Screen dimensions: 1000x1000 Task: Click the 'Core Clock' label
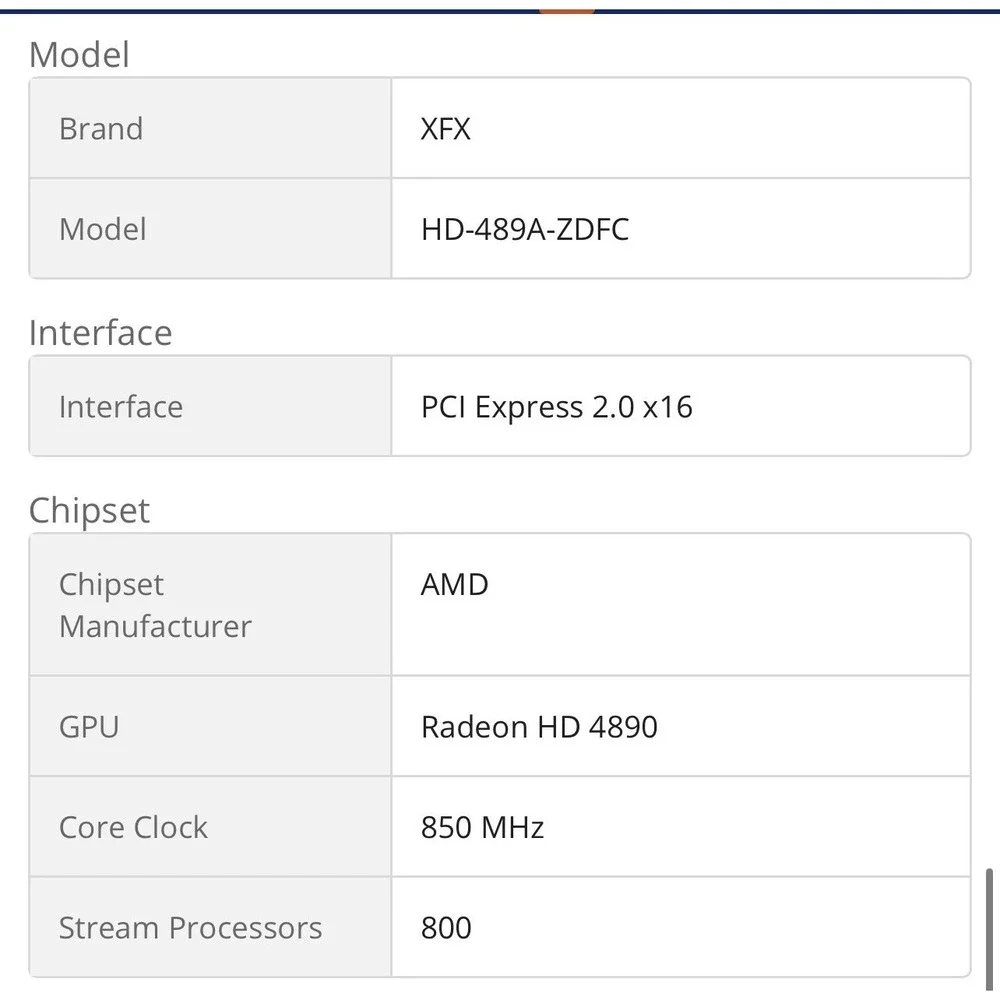(133, 827)
